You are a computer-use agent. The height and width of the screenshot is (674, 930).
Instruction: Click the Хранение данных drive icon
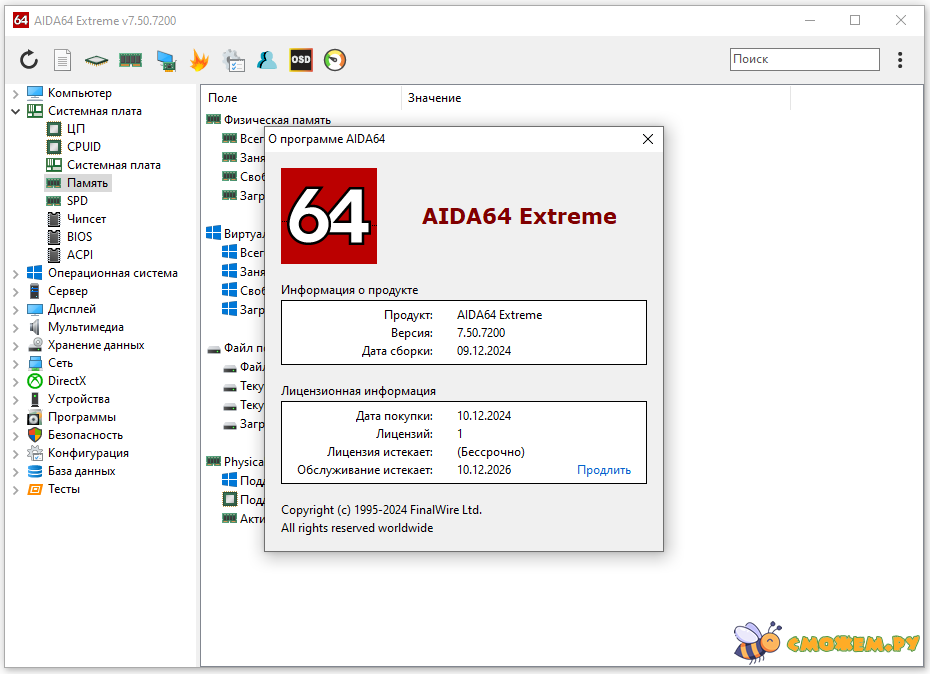[35, 345]
